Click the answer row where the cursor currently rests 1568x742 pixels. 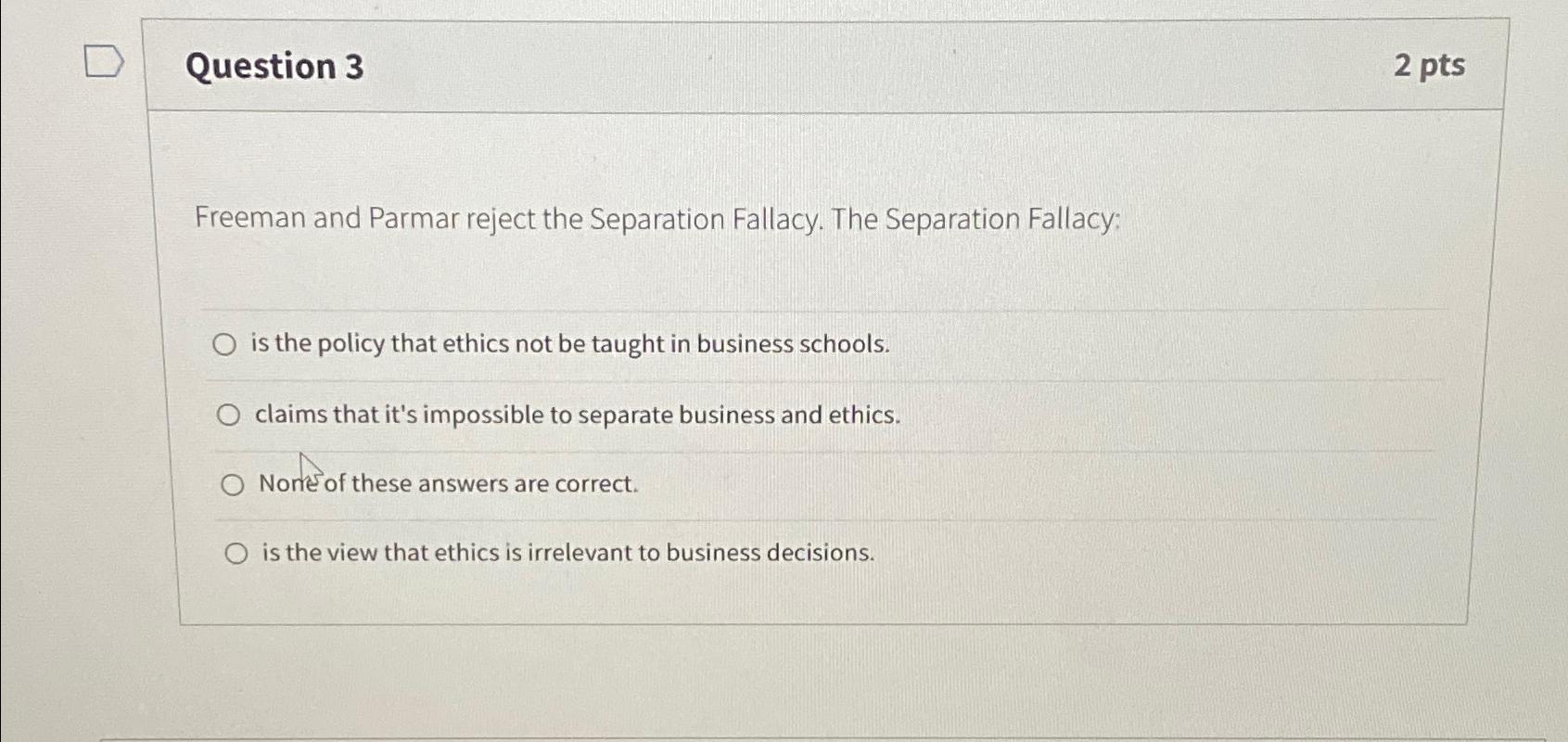[447, 482]
